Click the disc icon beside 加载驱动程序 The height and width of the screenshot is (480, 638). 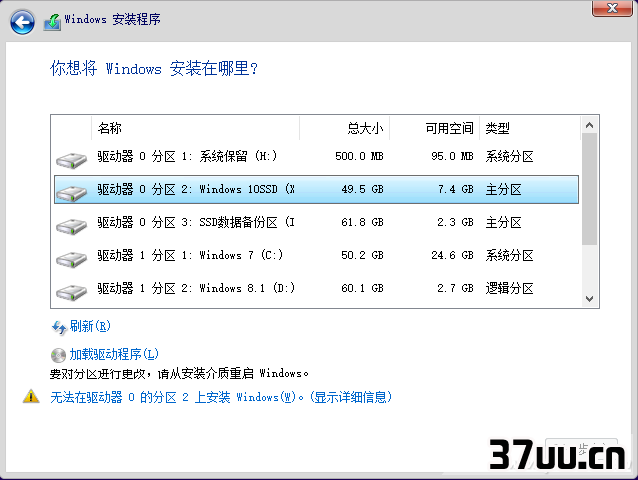pos(58,355)
